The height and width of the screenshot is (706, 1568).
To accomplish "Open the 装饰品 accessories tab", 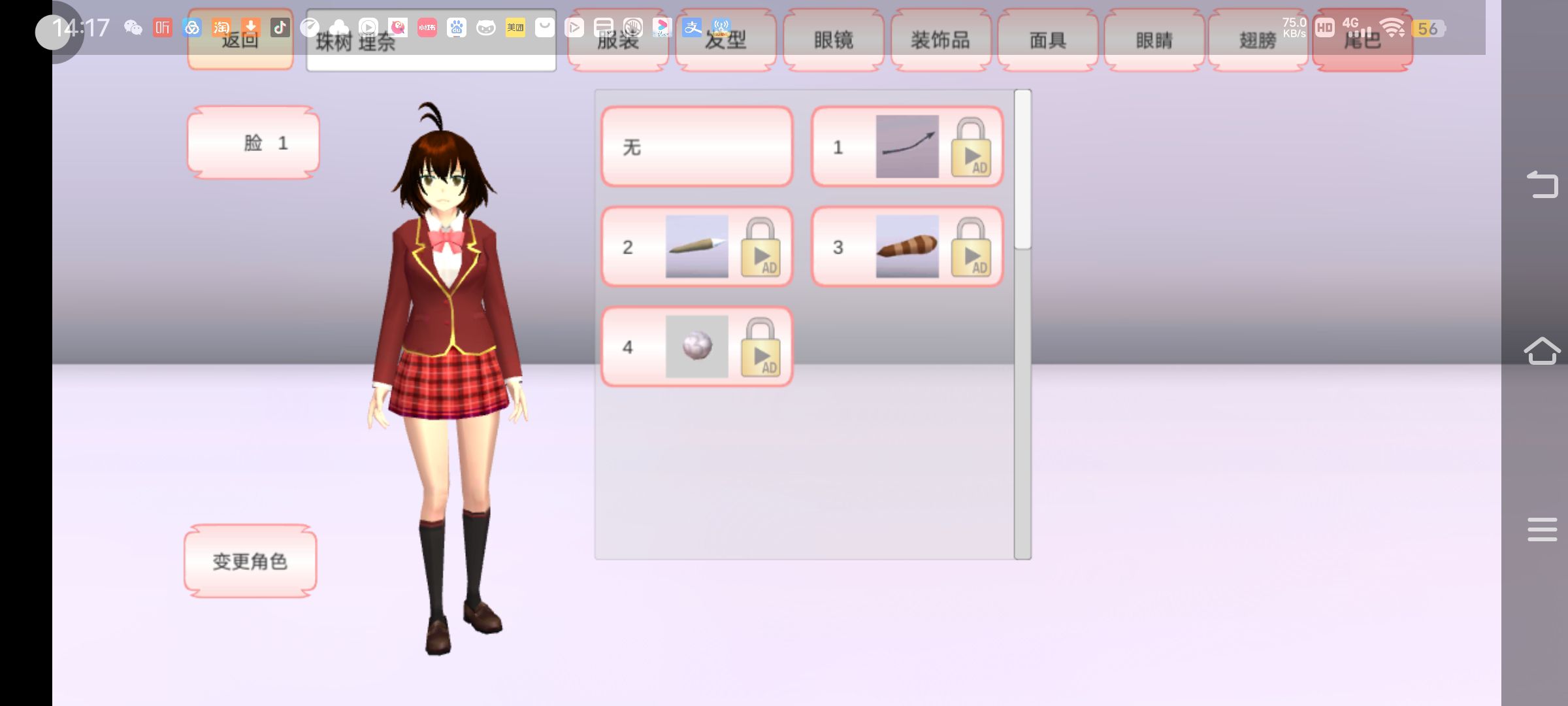I will 940,41.
